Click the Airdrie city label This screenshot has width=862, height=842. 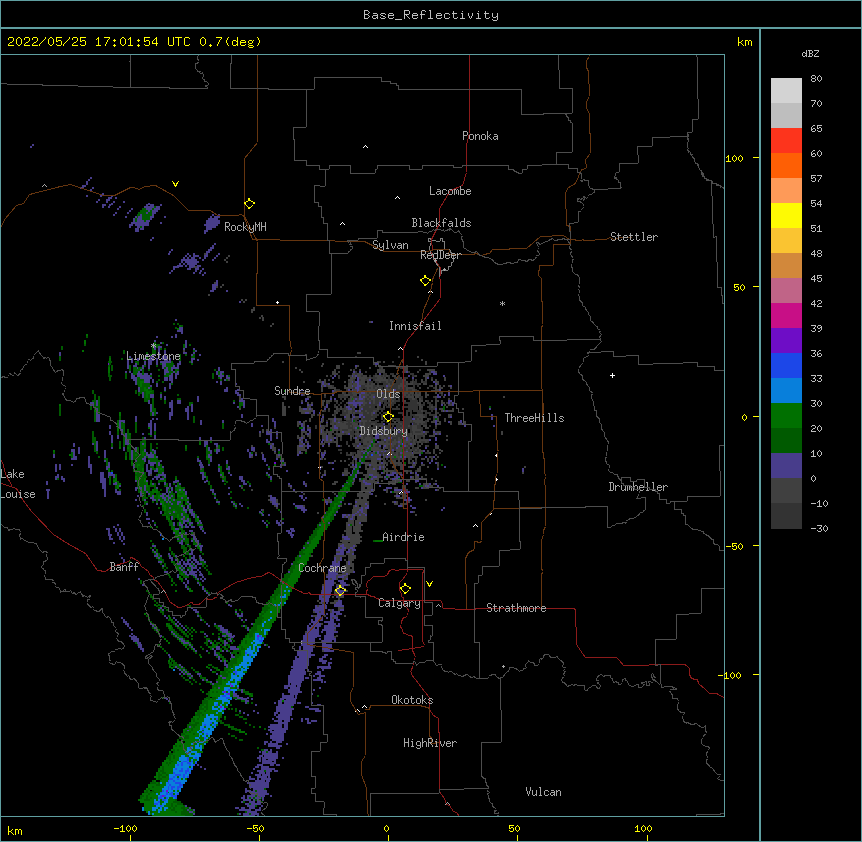(x=404, y=537)
